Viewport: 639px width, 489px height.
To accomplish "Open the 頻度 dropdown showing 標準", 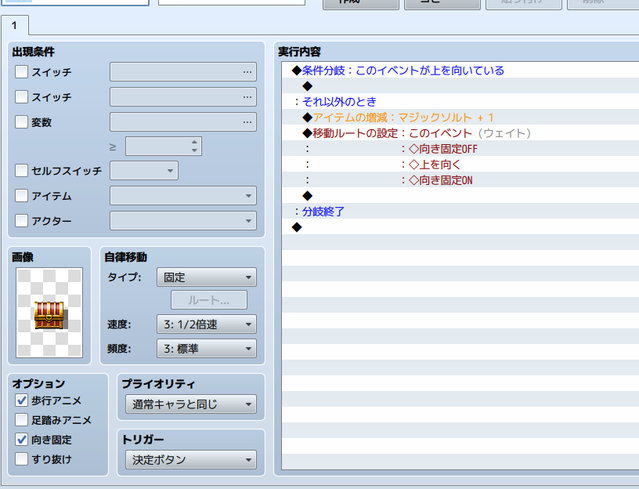I will [207, 349].
